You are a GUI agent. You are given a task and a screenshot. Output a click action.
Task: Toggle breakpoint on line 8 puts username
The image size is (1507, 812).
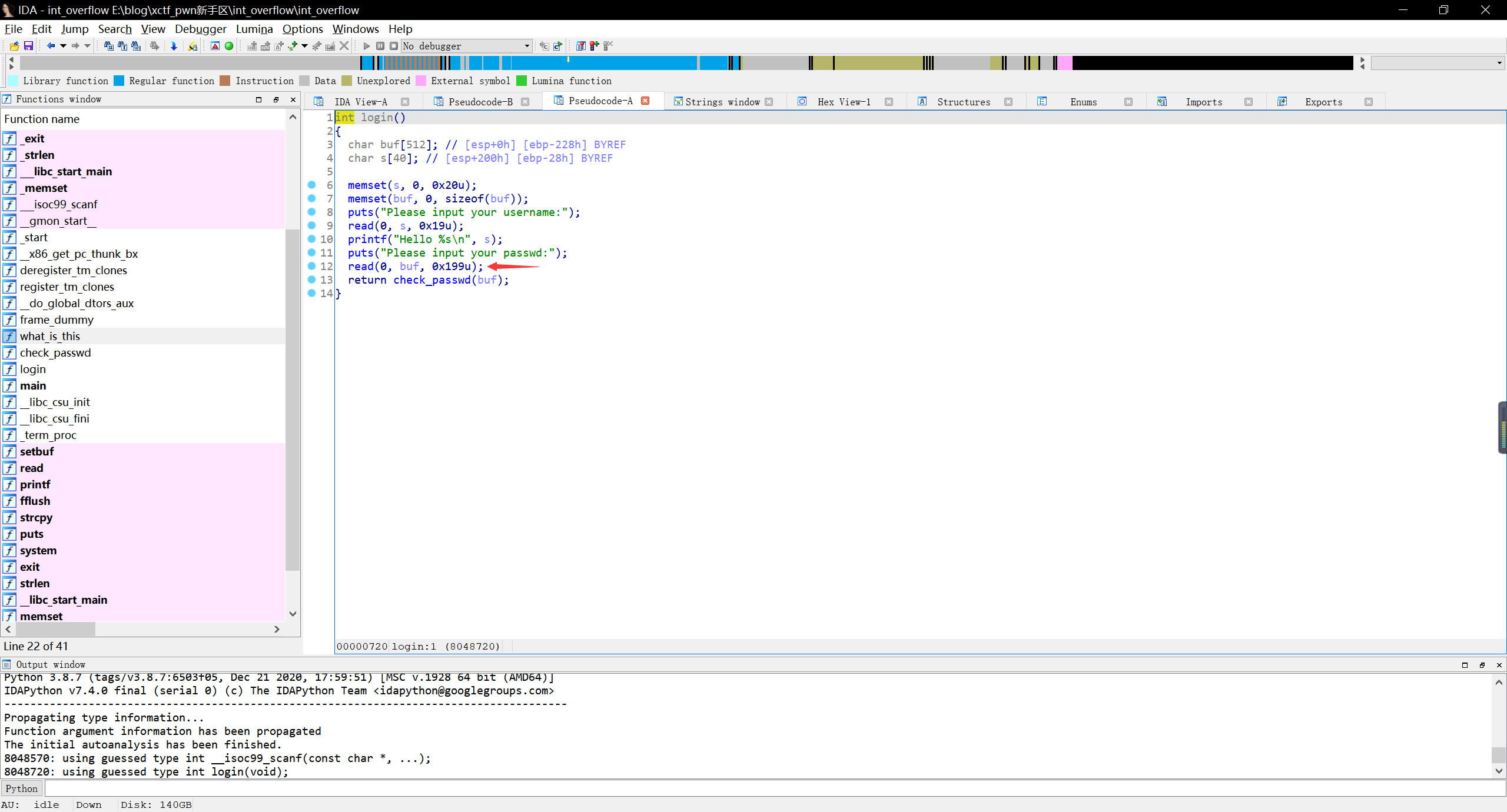point(312,212)
